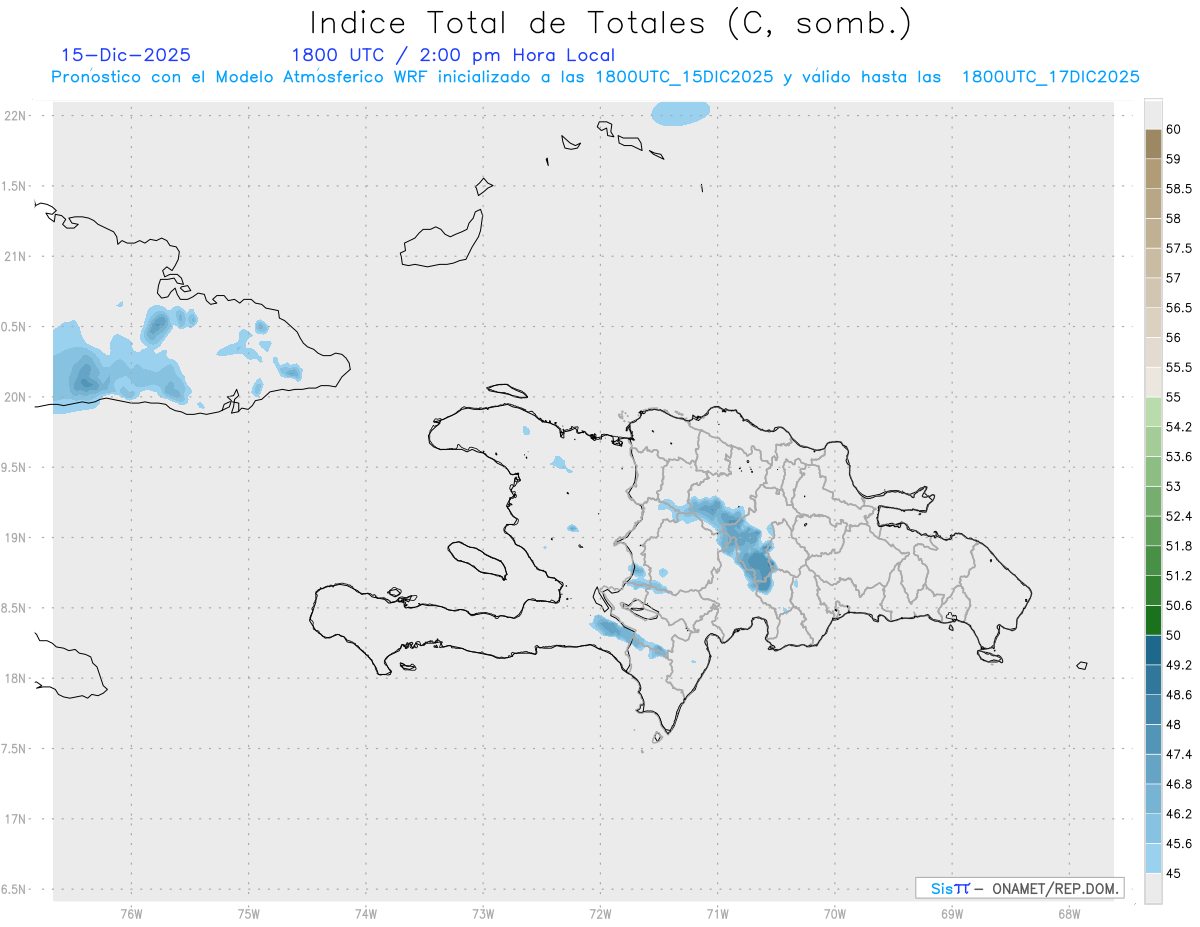Click the '21N' latitude label

tap(17, 256)
